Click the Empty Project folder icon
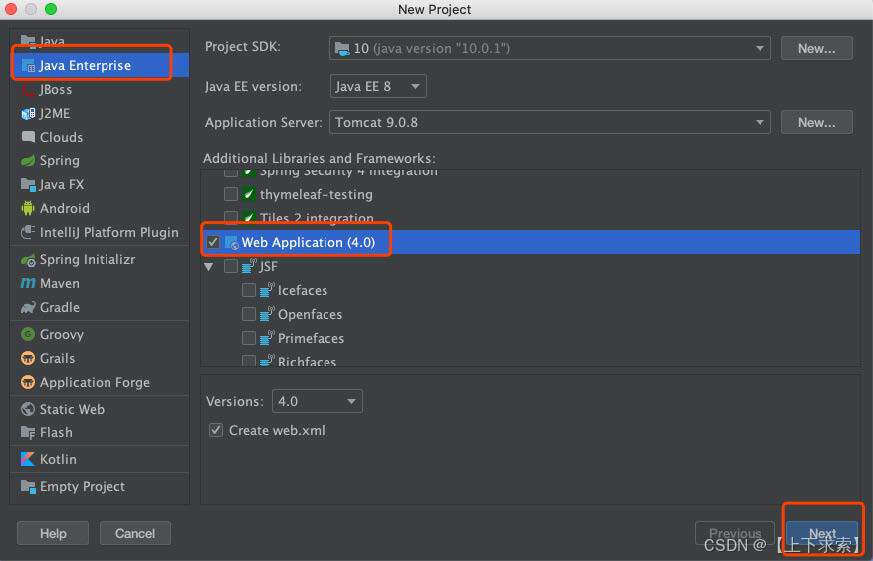 click(28, 486)
